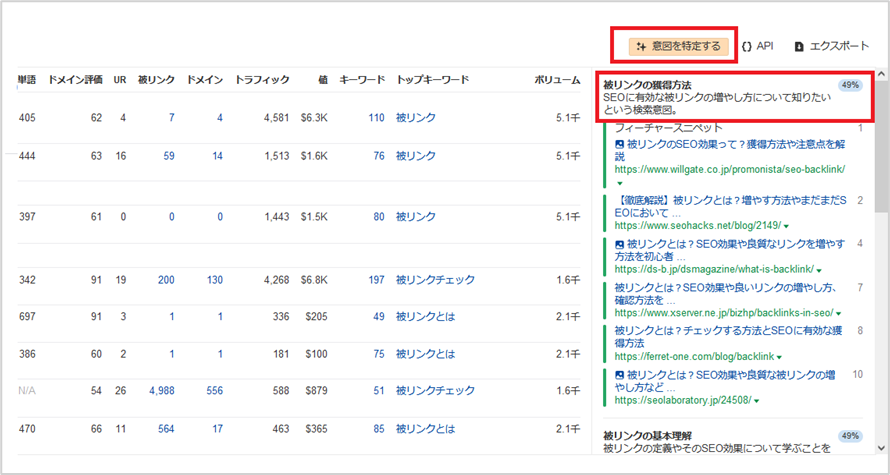This screenshot has height=475, width=890.
Task: Expand dropdown arrow under willgate.co.jp URL
Action: (x=619, y=183)
